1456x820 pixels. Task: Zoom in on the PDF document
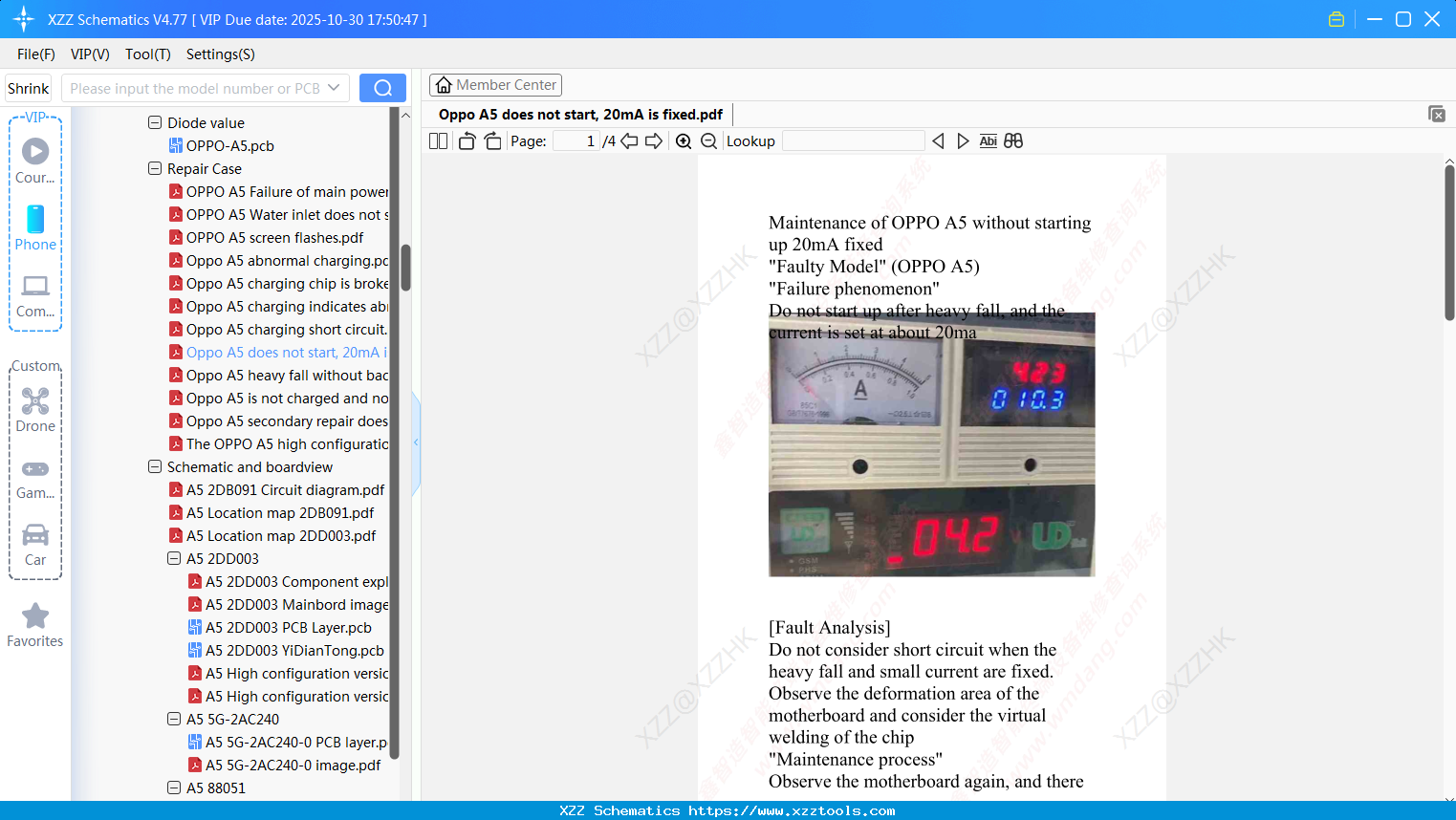(684, 141)
